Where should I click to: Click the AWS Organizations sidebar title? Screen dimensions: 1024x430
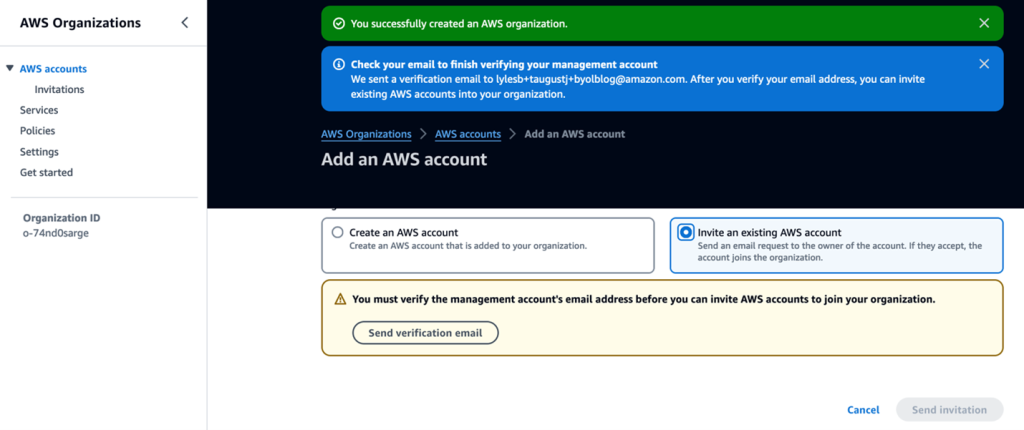(x=80, y=23)
